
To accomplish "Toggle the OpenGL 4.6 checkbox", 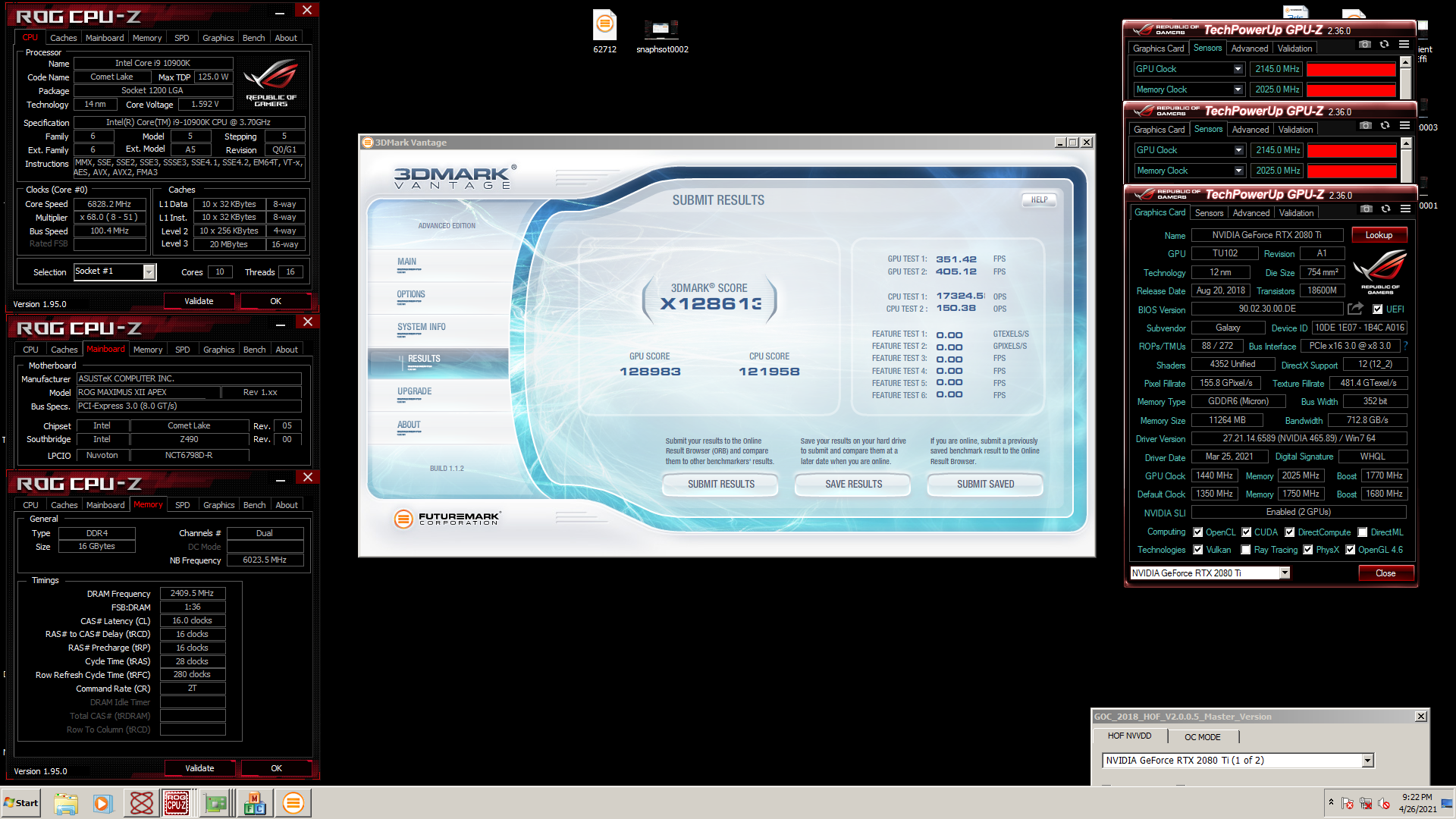I will (1351, 550).
